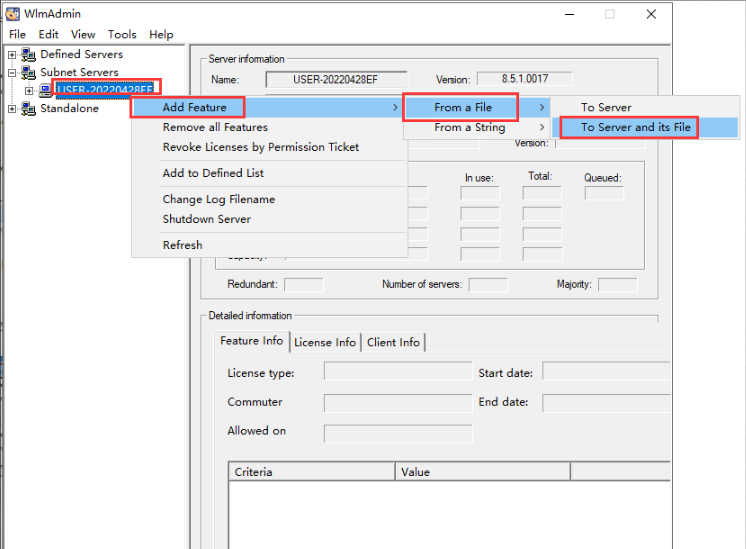
Task: Click the Number of servers field
Action: tap(488, 285)
